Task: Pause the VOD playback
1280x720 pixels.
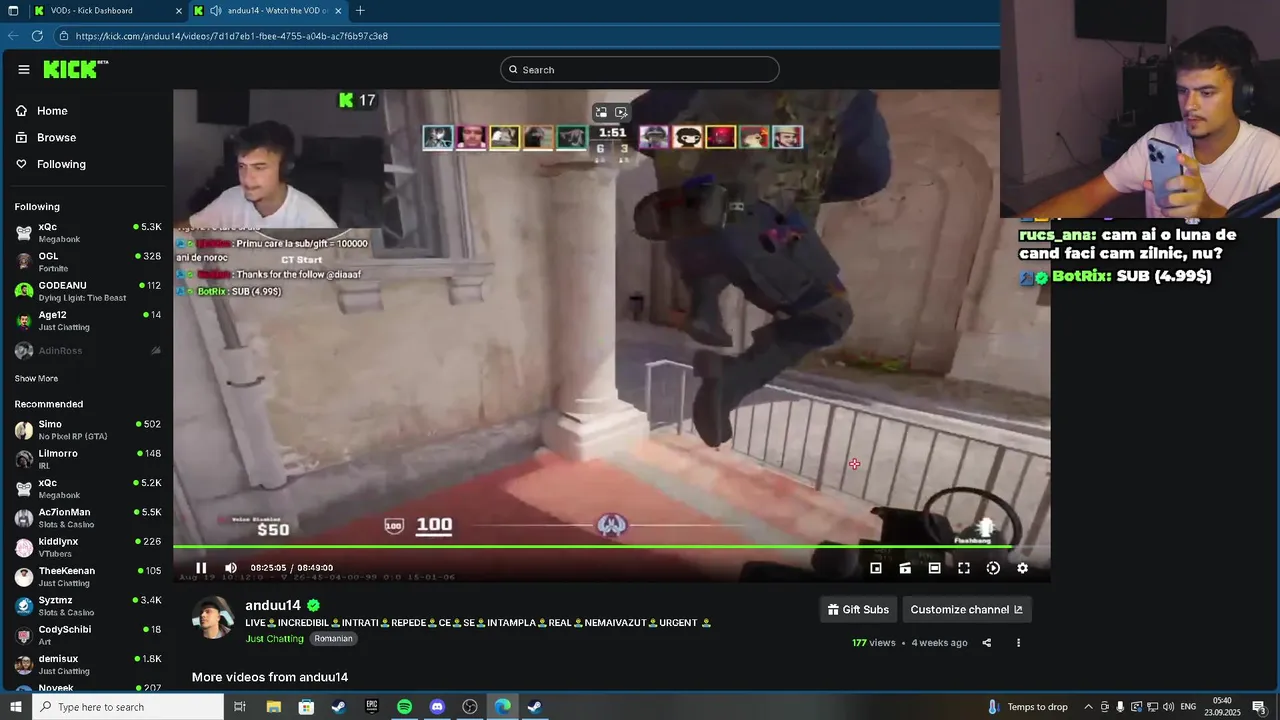Action: 201,568
